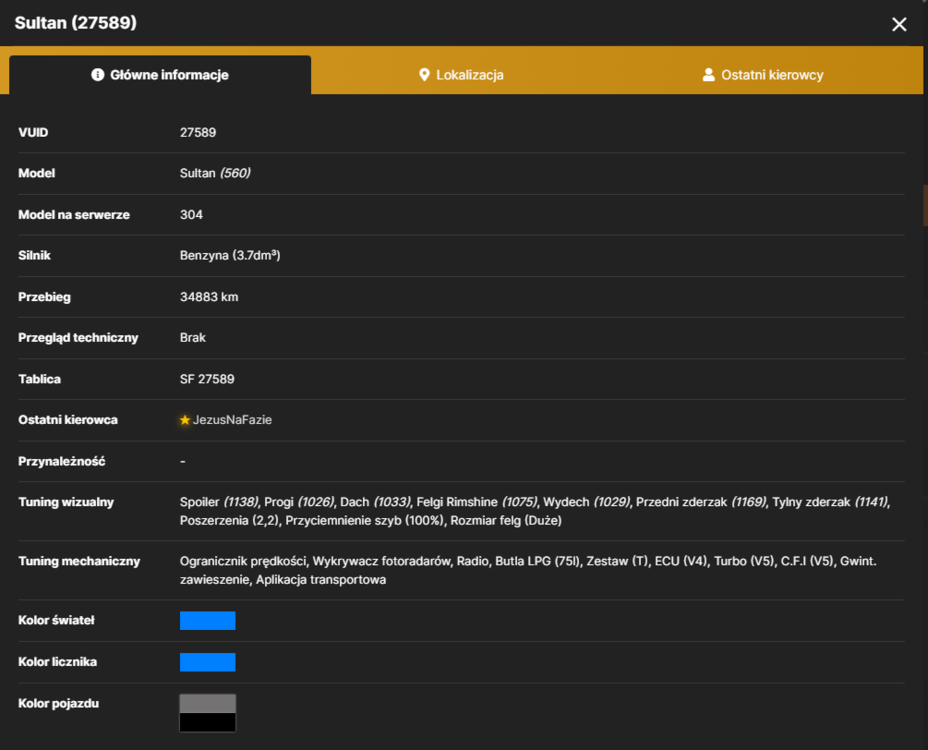Close the Sultan vehicle info dialog
The width and height of the screenshot is (928, 750).
(899, 24)
